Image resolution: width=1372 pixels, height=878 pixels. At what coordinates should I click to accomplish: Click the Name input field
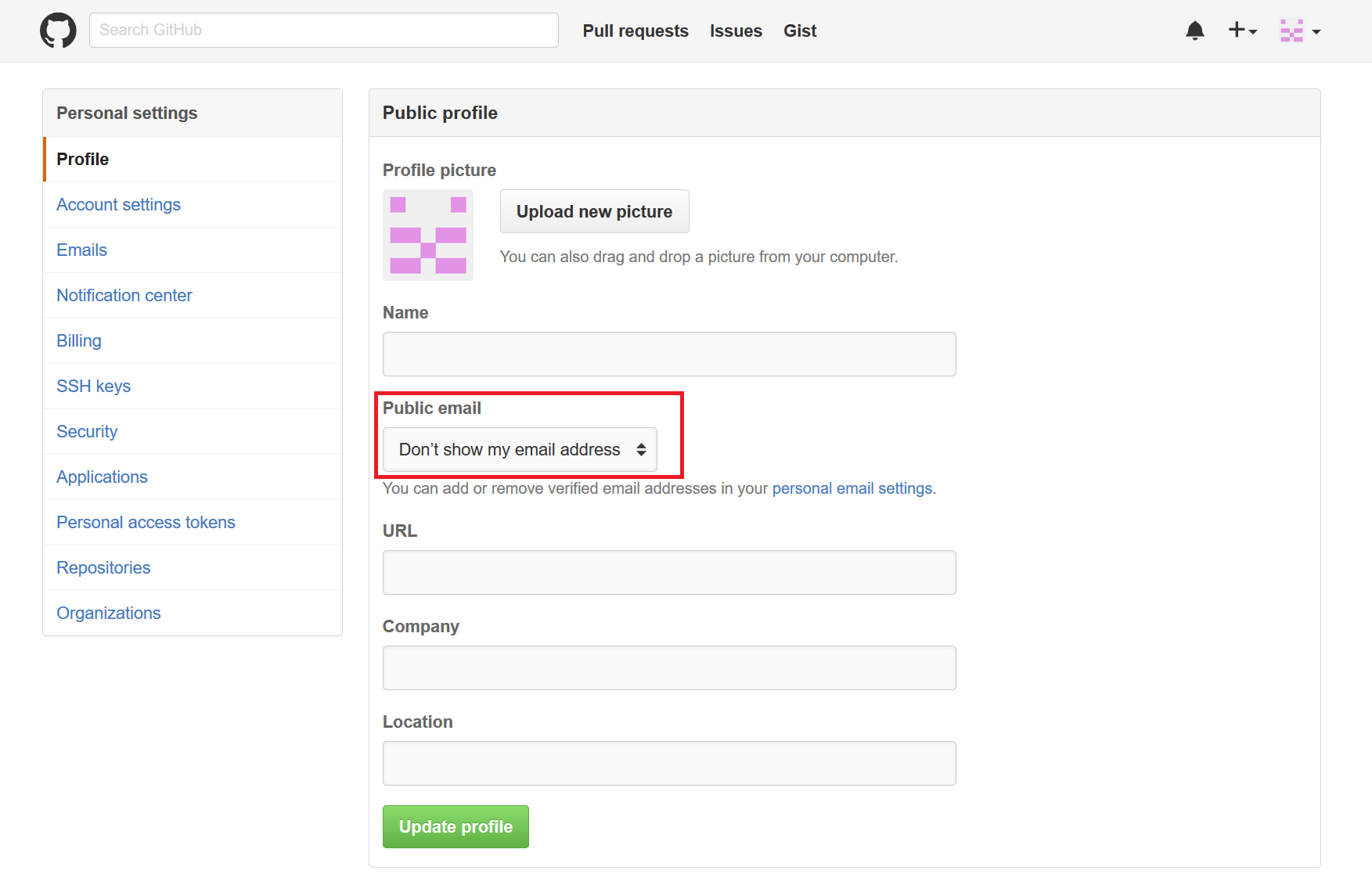tap(669, 354)
